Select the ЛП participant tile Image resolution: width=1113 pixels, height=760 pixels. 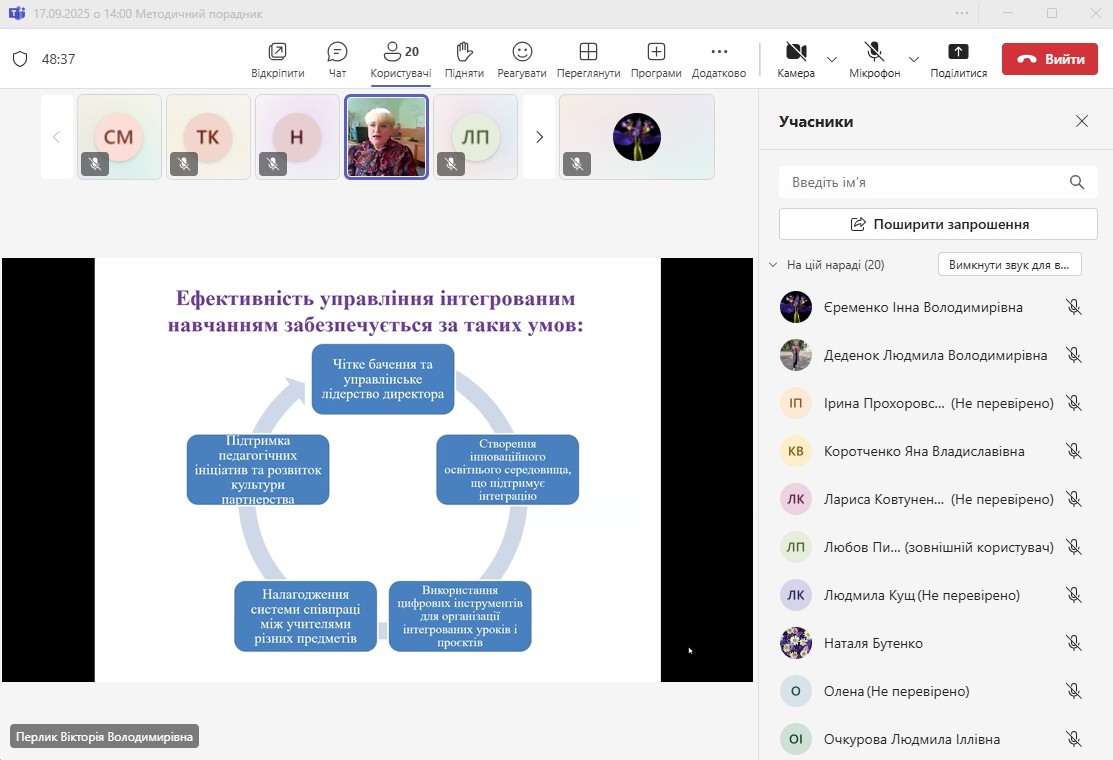click(x=476, y=137)
